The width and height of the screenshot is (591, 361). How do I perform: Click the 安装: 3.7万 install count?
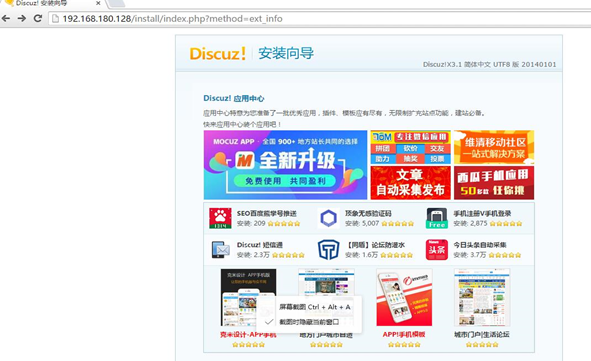[470, 255]
